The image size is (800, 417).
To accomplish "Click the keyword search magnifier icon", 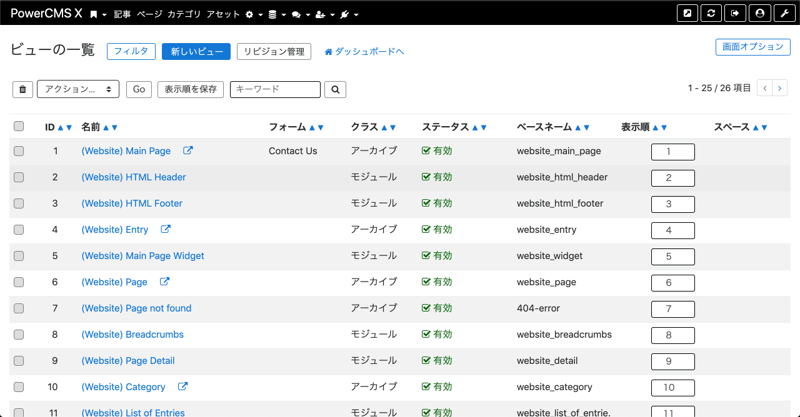I will 336,90.
